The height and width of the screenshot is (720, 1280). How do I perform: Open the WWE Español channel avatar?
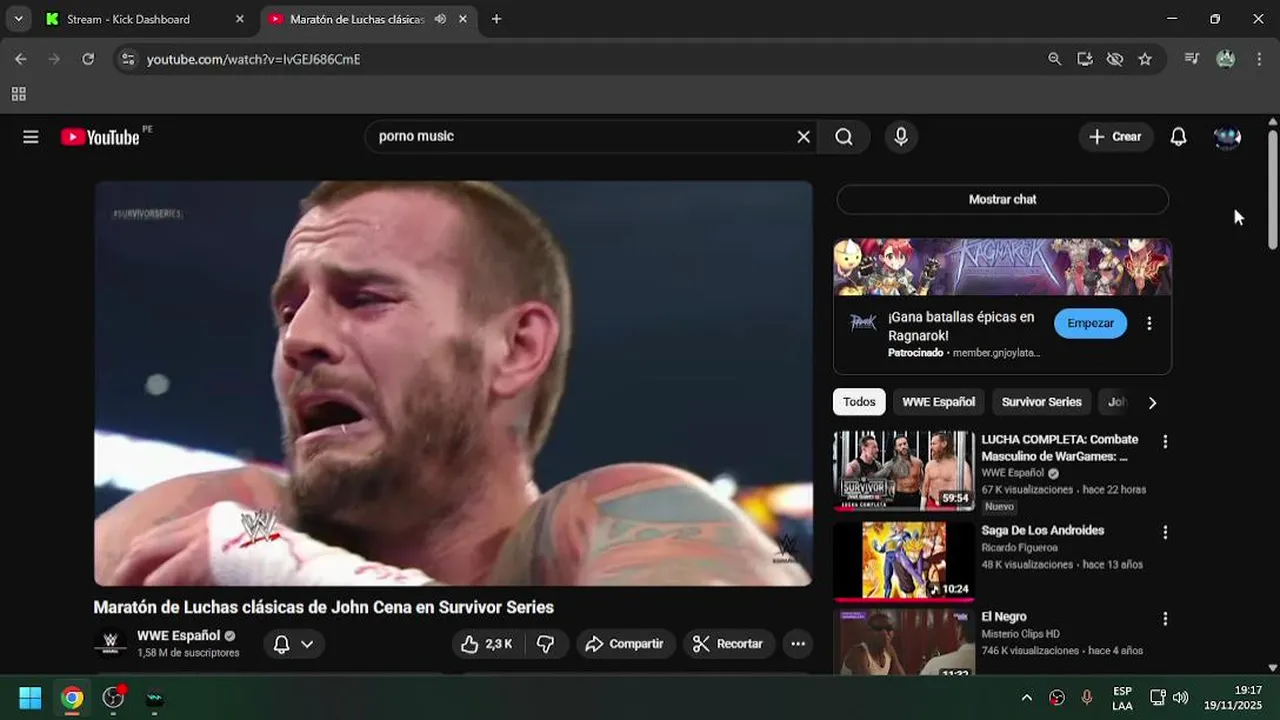pos(111,643)
